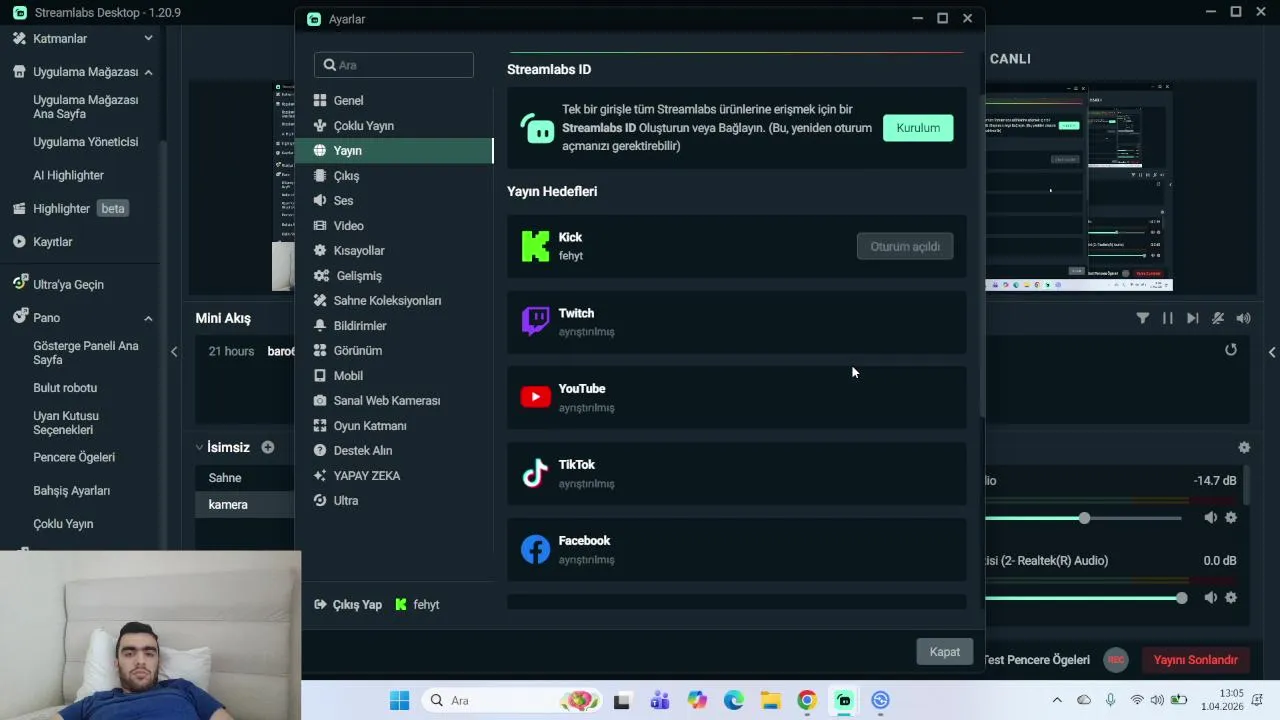Click the right edge panel collapse arrow

pyautogui.click(x=1272, y=352)
